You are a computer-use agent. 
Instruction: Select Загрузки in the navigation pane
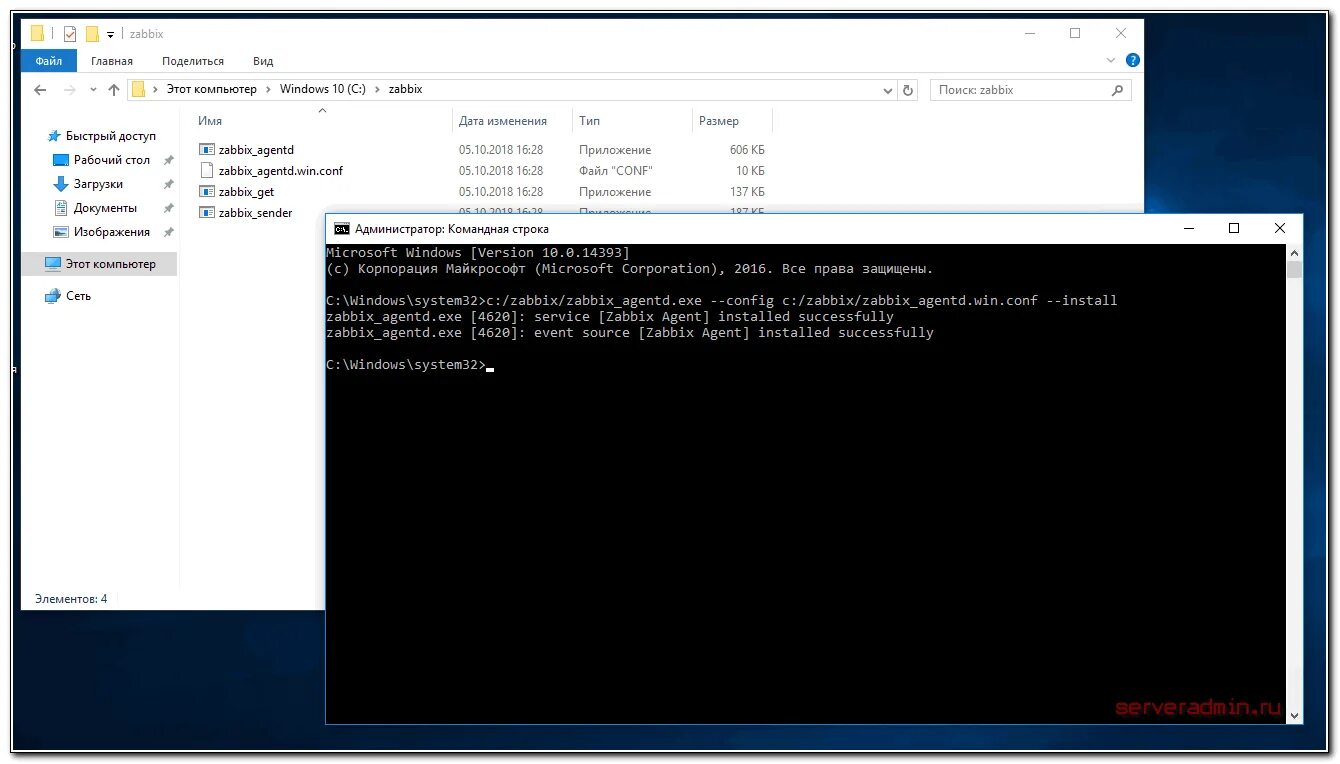(x=98, y=184)
